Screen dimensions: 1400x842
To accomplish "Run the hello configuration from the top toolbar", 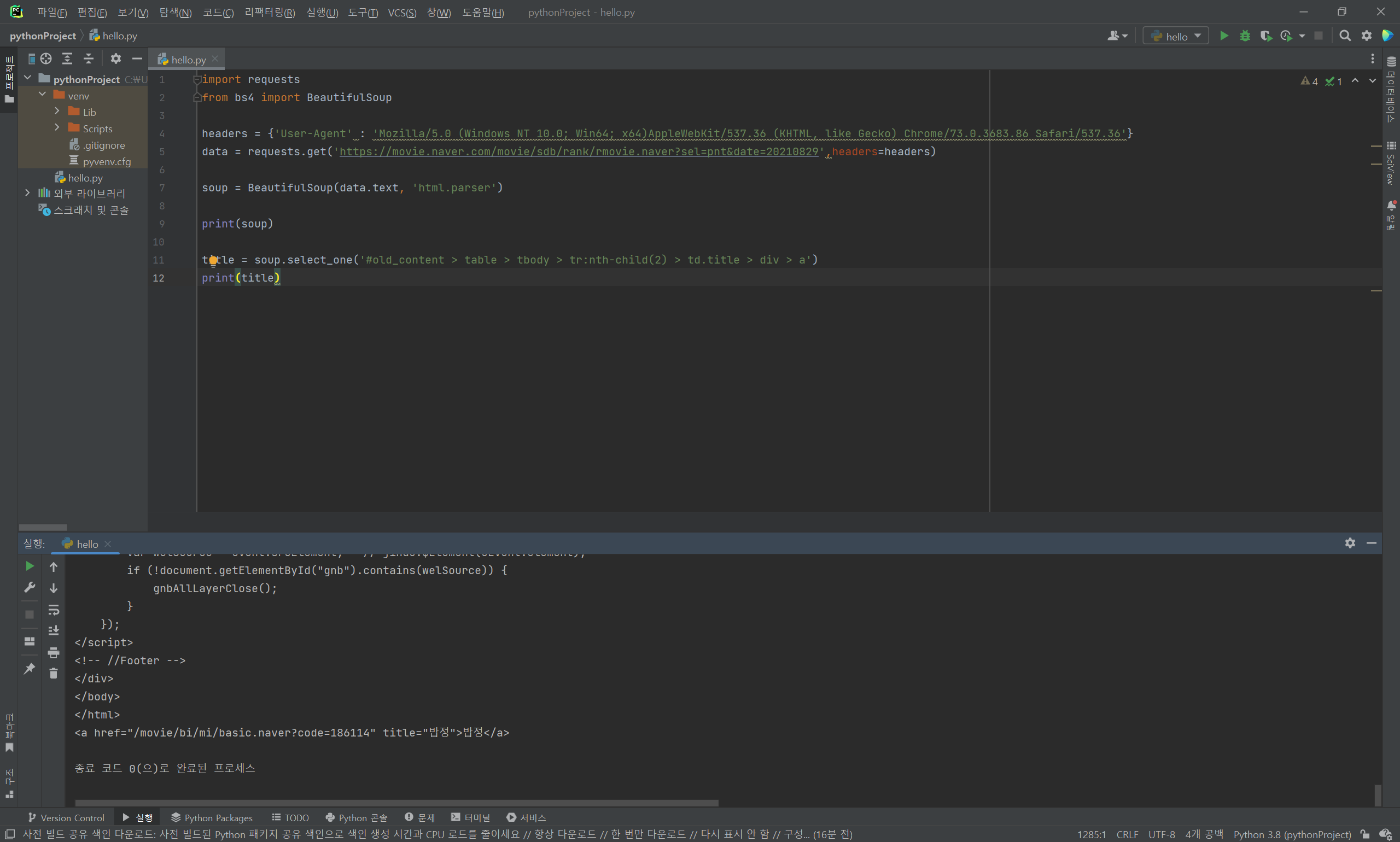I will 1224,36.
